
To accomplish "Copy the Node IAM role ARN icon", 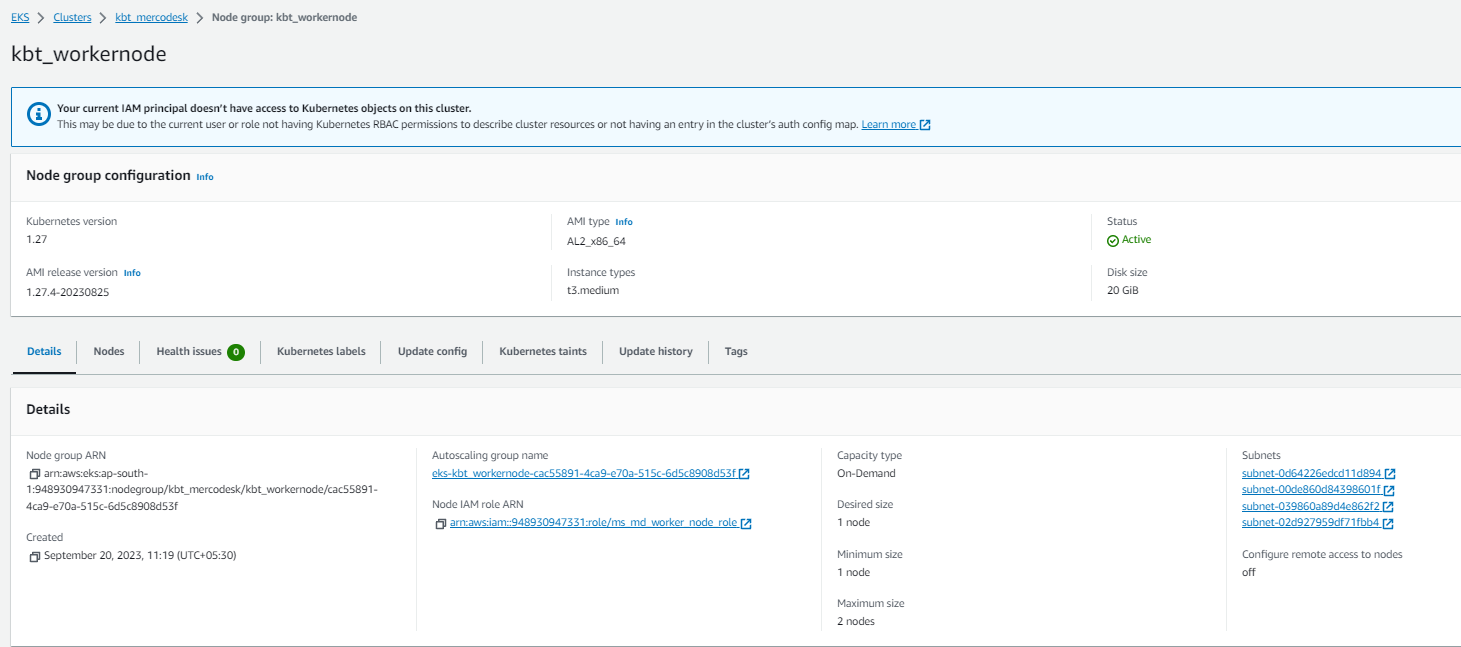I will 441,523.
